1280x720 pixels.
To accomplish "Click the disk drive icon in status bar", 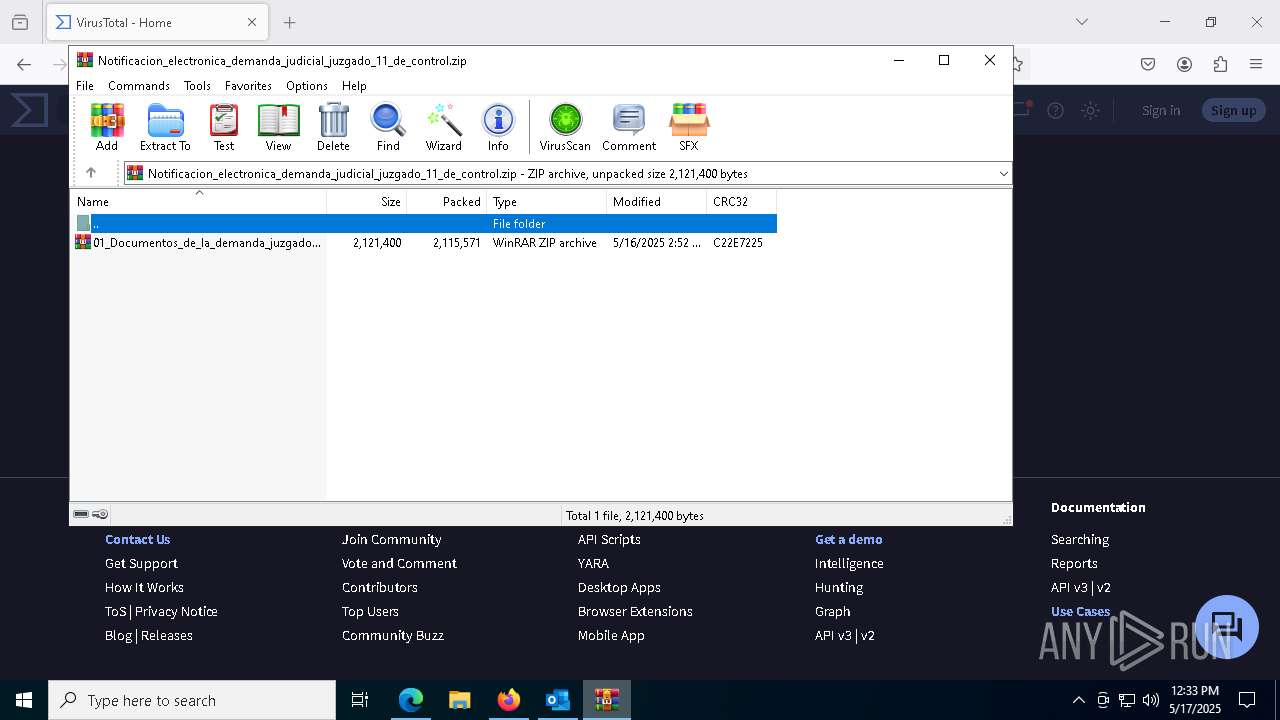I will 81,514.
